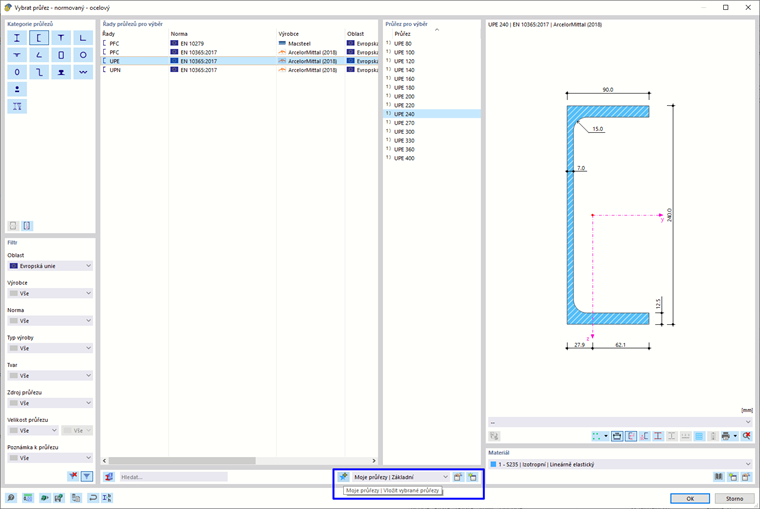Viewport: 760px width, 509px height.
Task: Click the search options icon beside Hledat
Action: tap(109, 477)
